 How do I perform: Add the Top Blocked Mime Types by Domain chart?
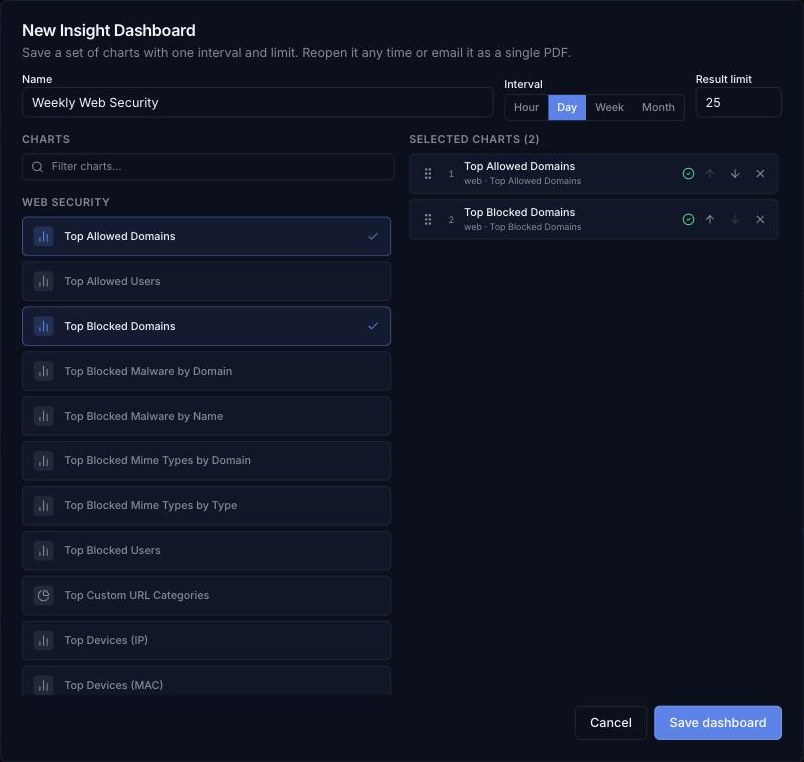[x=206, y=460]
